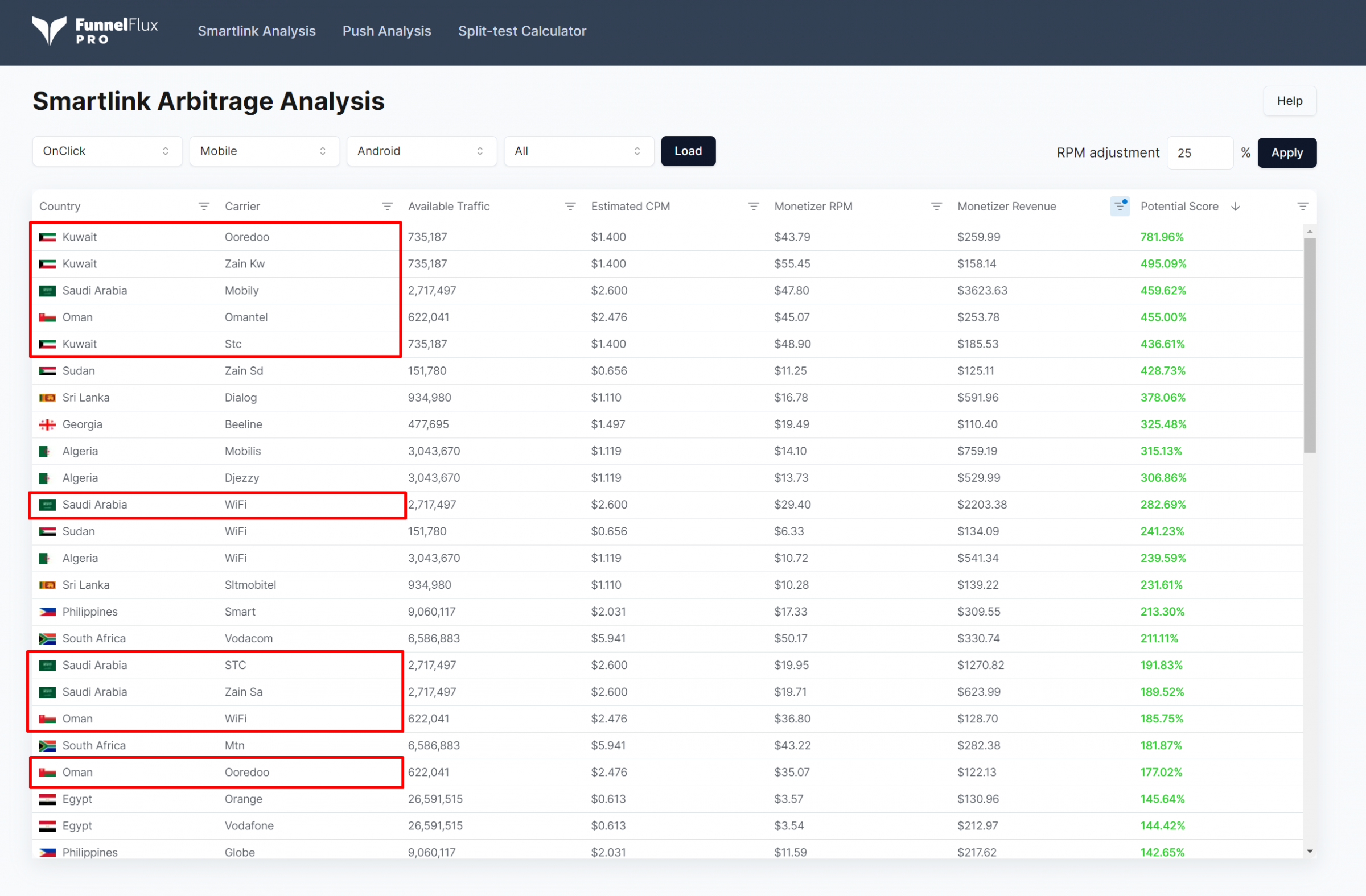Open the Mobile device type dropdown
The height and width of the screenshot is (896, 1366).
tap(265, 151)
